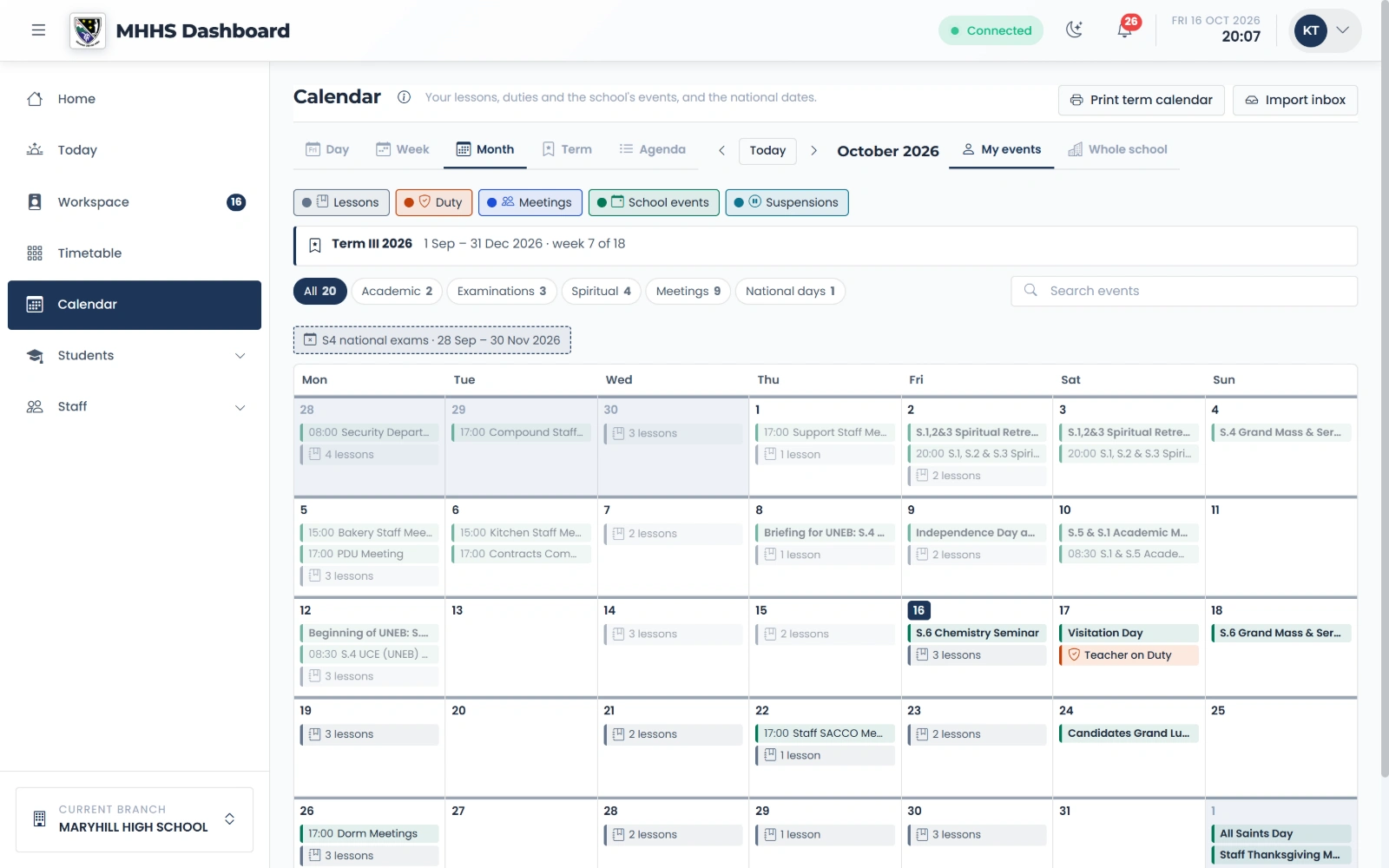Click the Today sidebar icon

click(x=35, y=150)
